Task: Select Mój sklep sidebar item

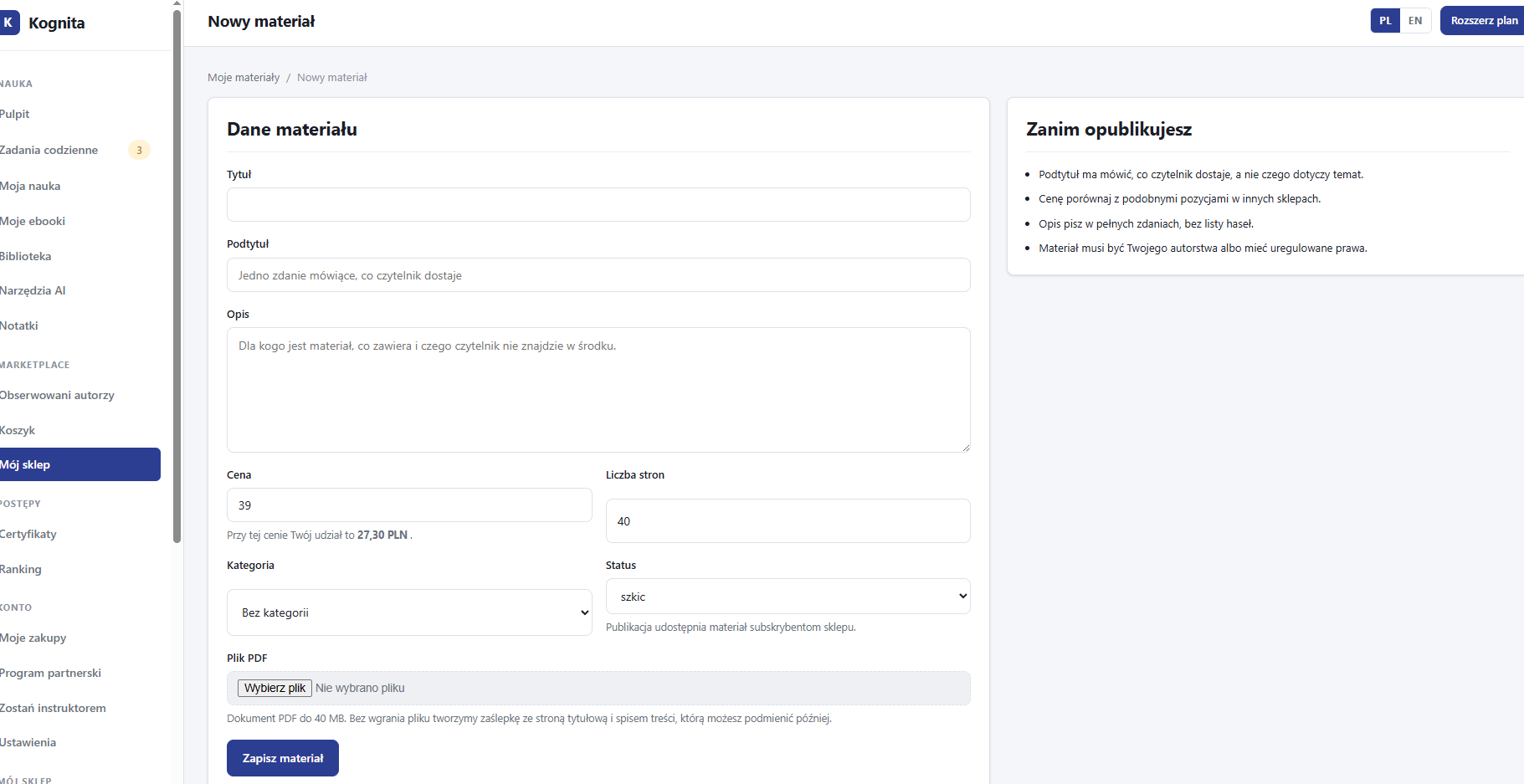Action: pos(80,464)
